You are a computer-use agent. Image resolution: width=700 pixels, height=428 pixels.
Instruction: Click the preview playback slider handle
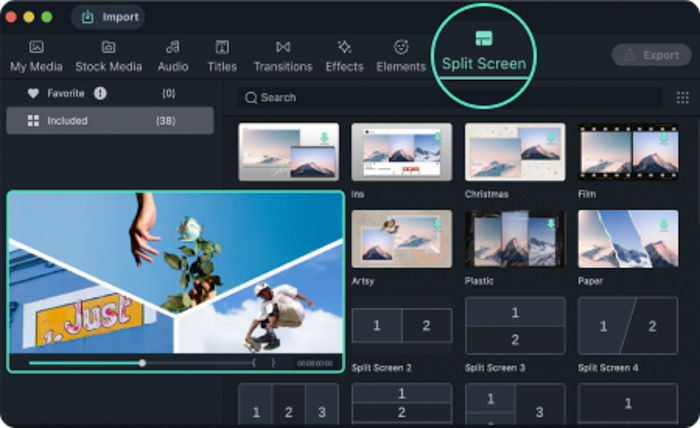pos(142,363)
